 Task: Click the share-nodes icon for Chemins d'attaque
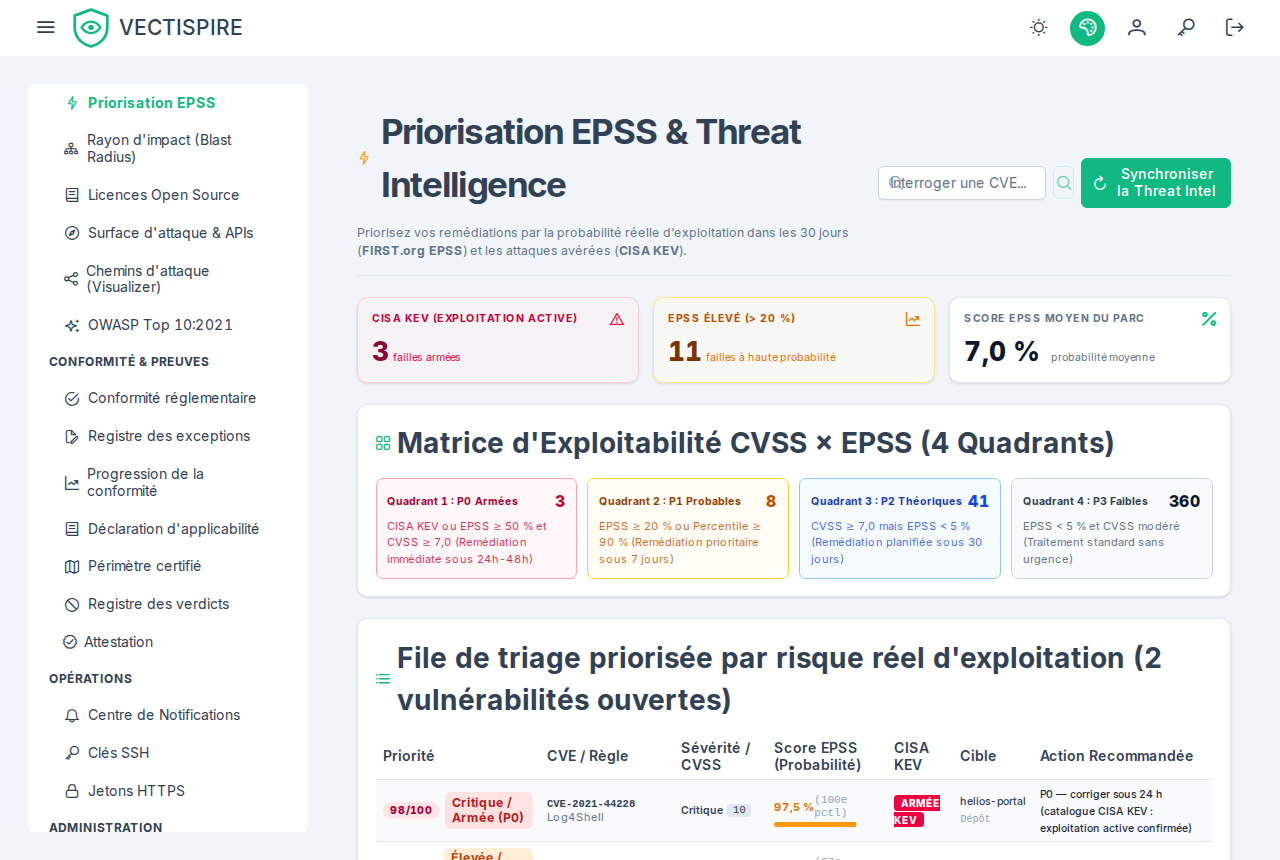pos(71,279)
